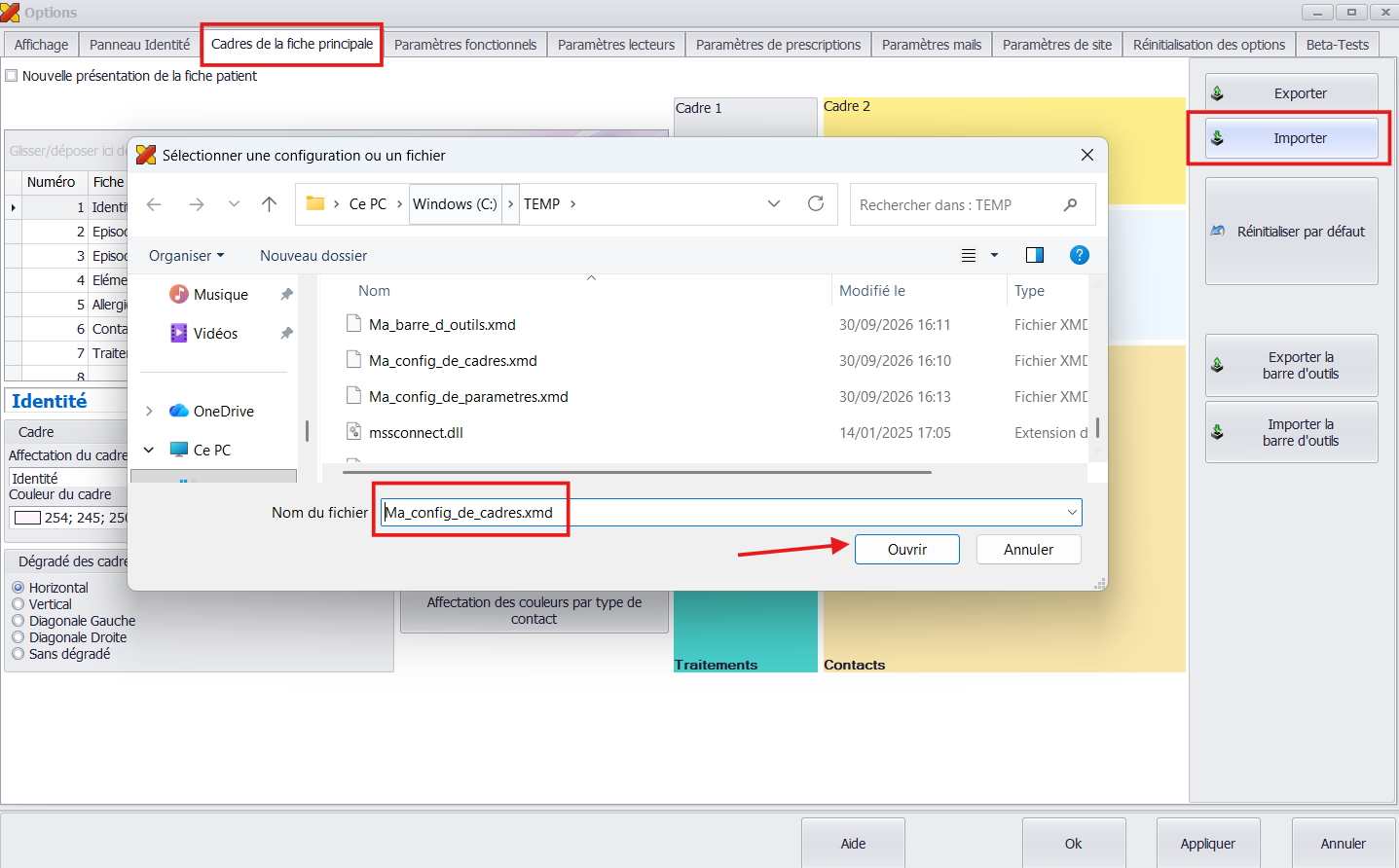Tick Nouvelle présentation de la fiche patient
This screenshot has width=1399, height=868.
pyautogui.click(x=12, y=76)
